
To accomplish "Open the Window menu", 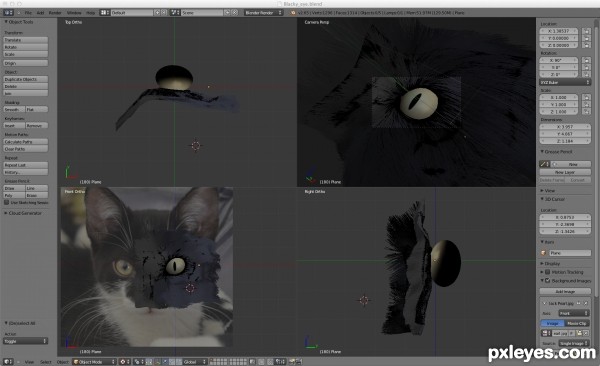I will [x=74, y=13].
